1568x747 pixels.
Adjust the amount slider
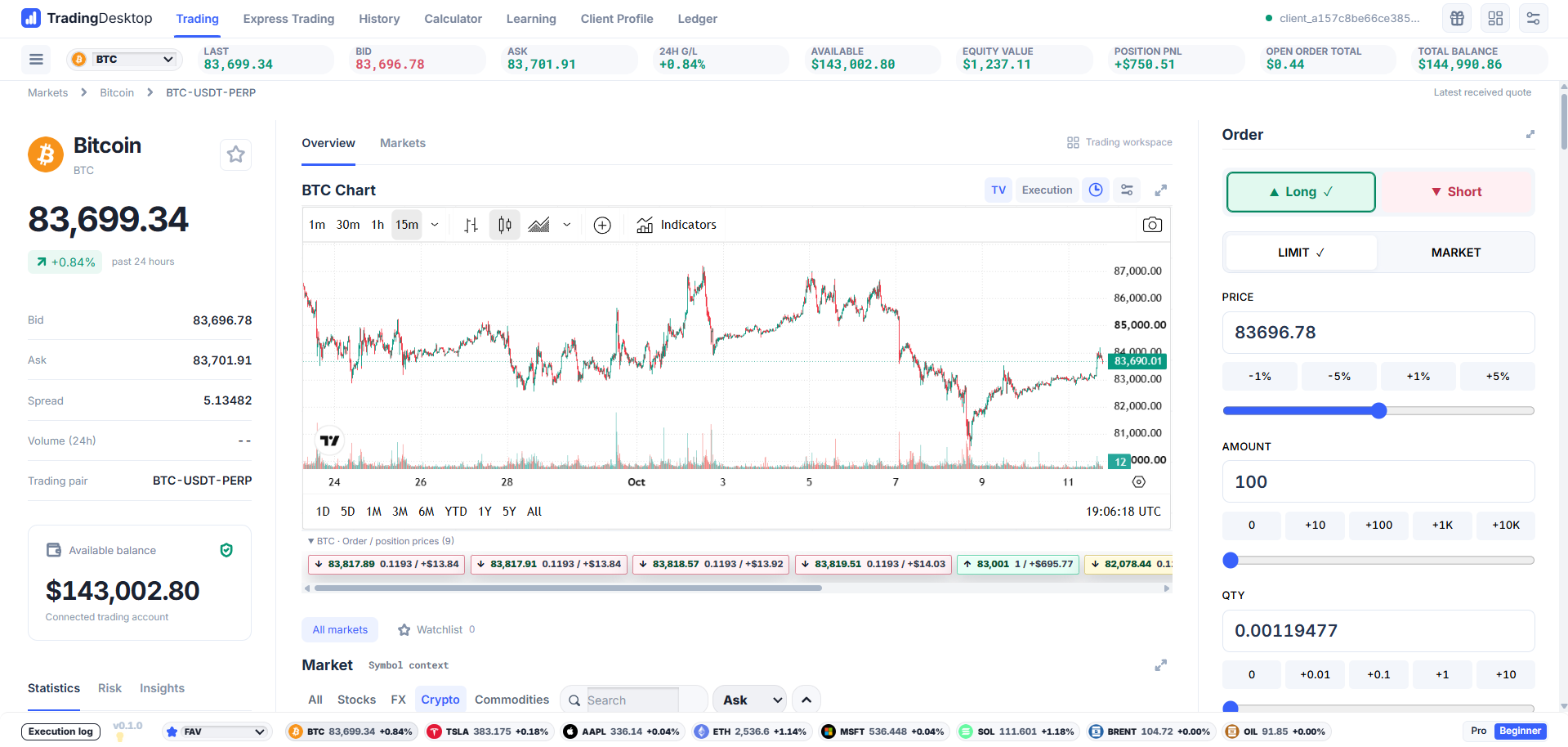pos(1378,561)
